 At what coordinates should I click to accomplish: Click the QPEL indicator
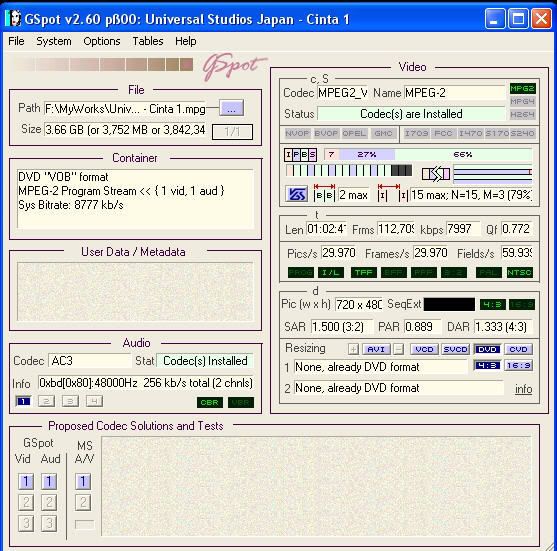(354, 133)
